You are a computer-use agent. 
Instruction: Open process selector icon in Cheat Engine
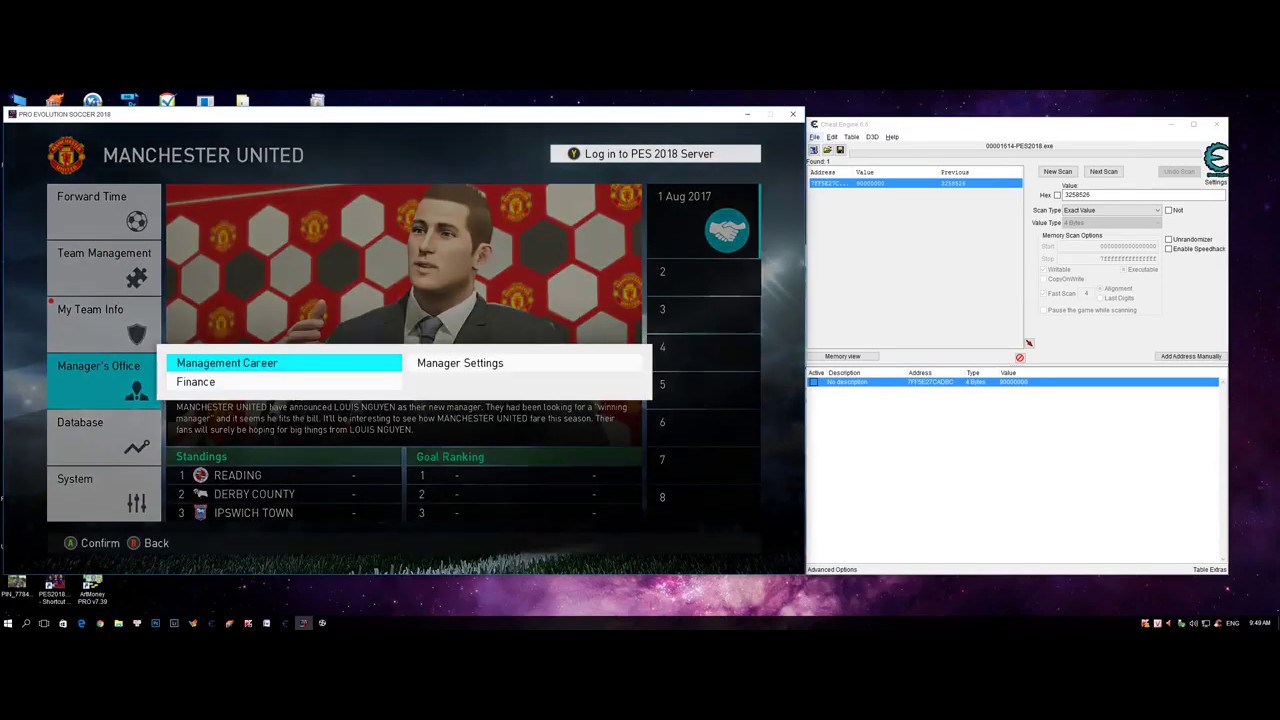814,150
